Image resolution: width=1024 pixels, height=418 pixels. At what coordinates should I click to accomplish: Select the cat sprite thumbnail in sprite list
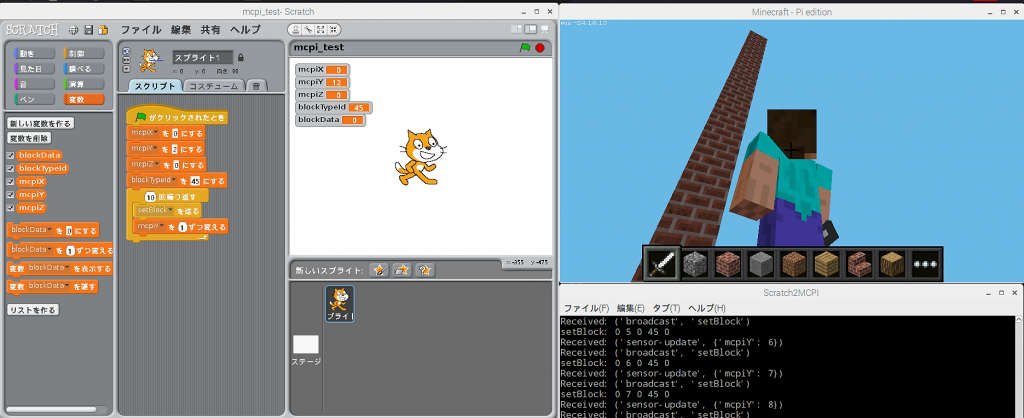coord(340,304)
